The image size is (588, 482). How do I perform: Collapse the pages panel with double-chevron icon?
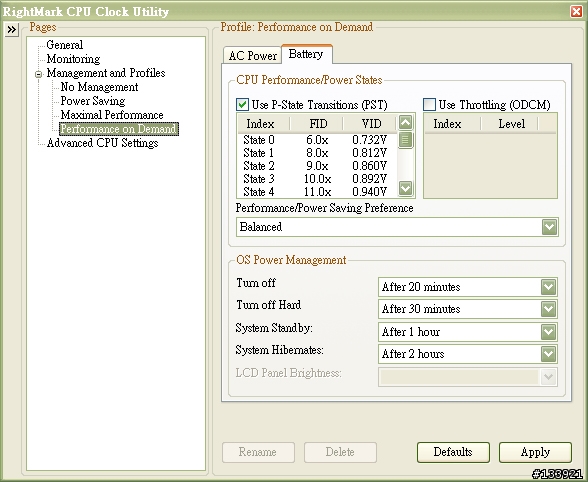pos(12,30)
